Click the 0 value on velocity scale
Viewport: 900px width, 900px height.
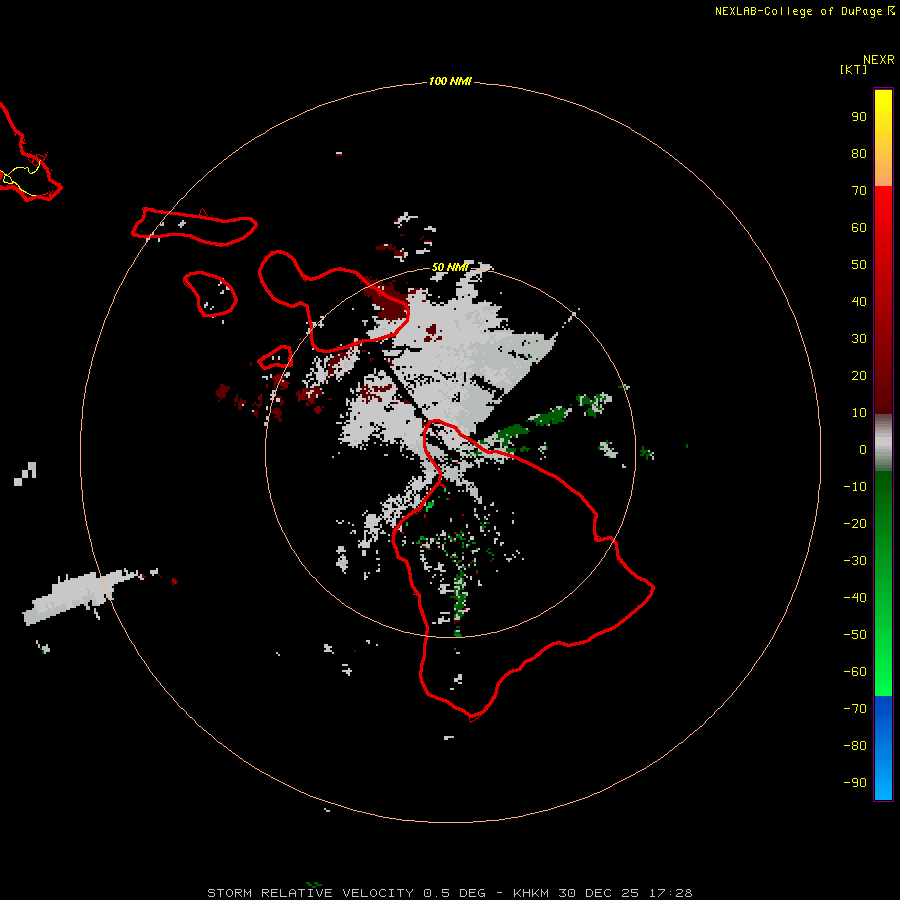coord(863,449)
